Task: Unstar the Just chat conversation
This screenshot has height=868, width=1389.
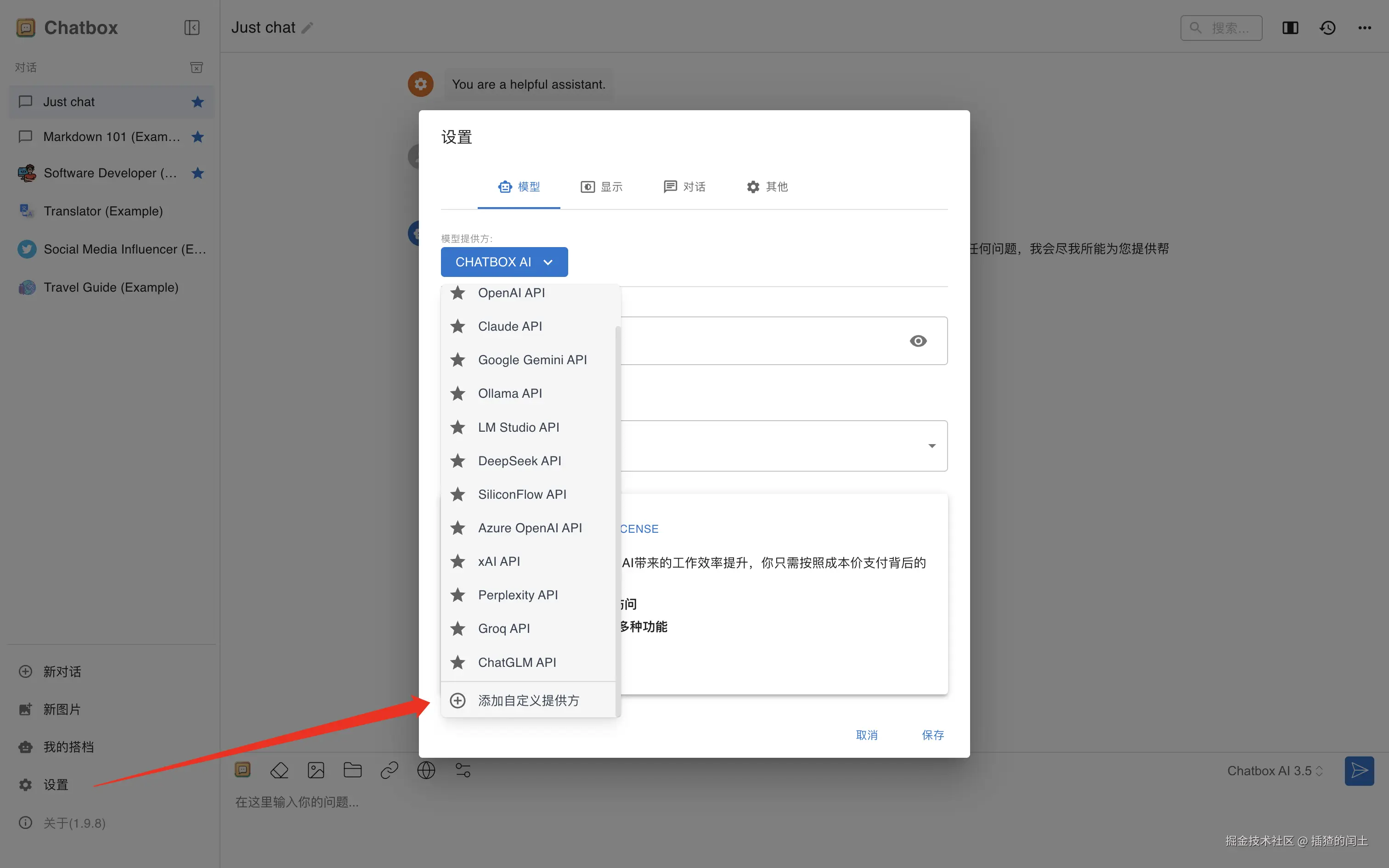Action: (198, 101)
